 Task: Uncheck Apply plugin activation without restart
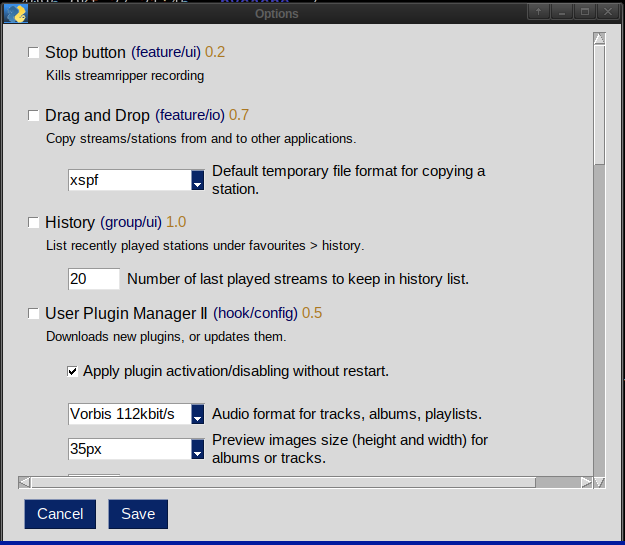[73, 371]
